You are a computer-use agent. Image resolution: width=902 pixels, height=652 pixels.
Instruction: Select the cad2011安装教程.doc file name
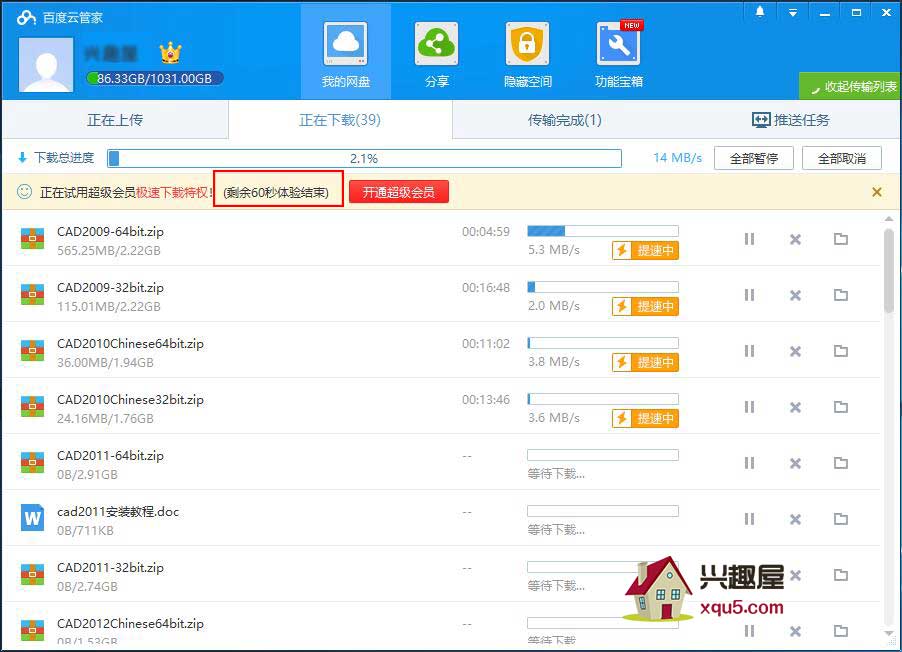(x=118, y=512)
